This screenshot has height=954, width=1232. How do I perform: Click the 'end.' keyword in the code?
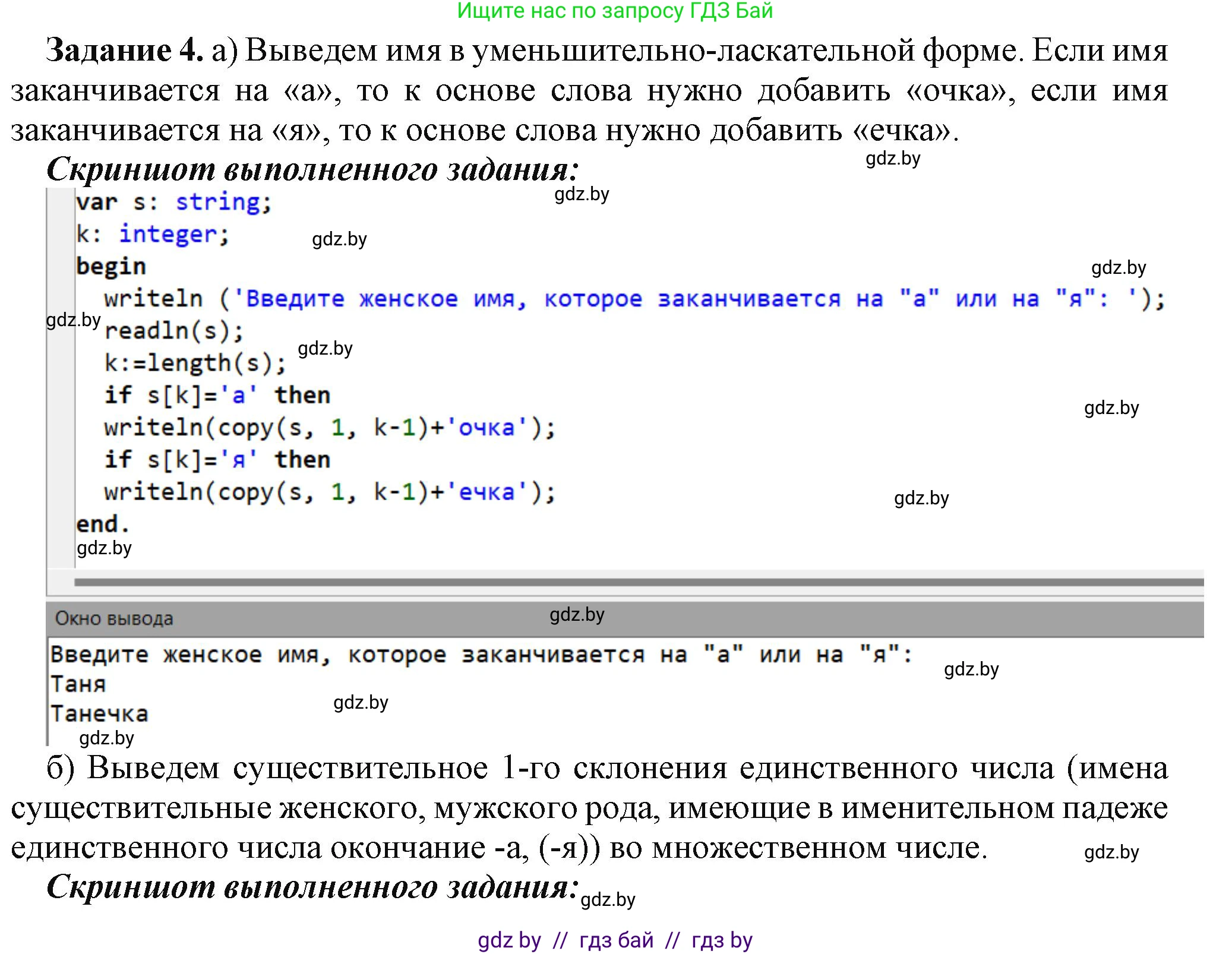[102, 524]
